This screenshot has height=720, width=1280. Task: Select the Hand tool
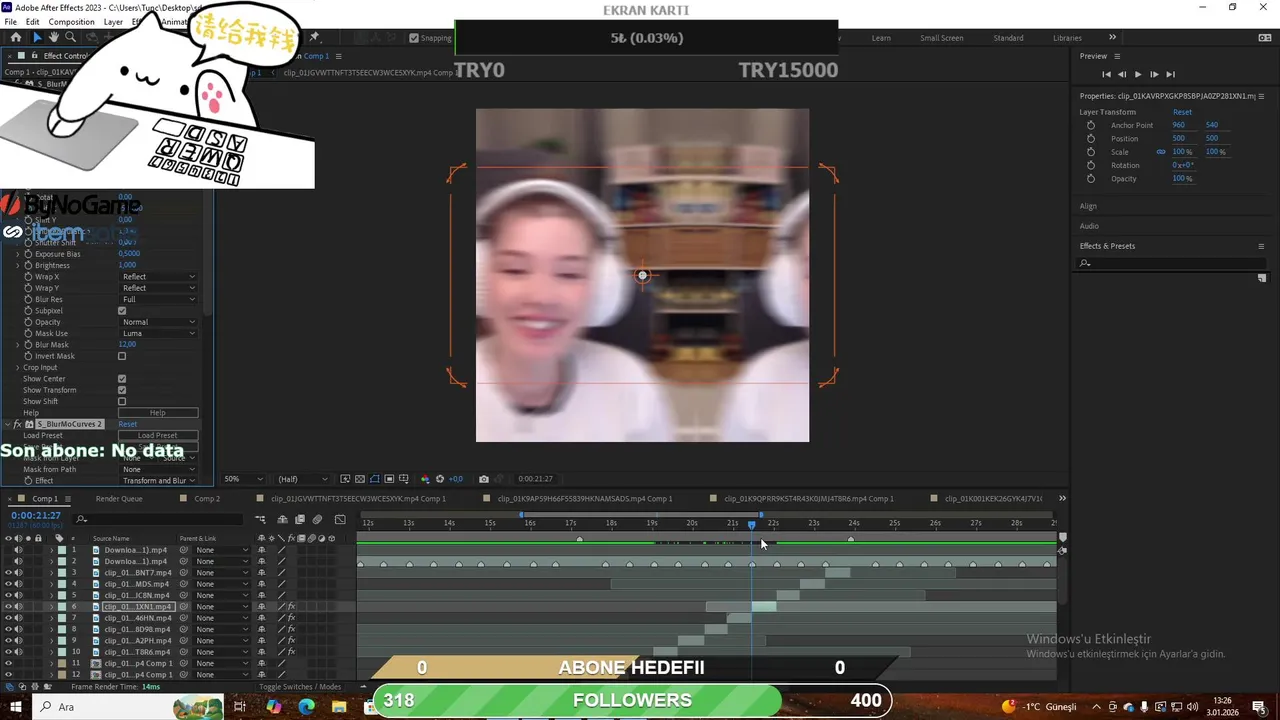[54, 37]
